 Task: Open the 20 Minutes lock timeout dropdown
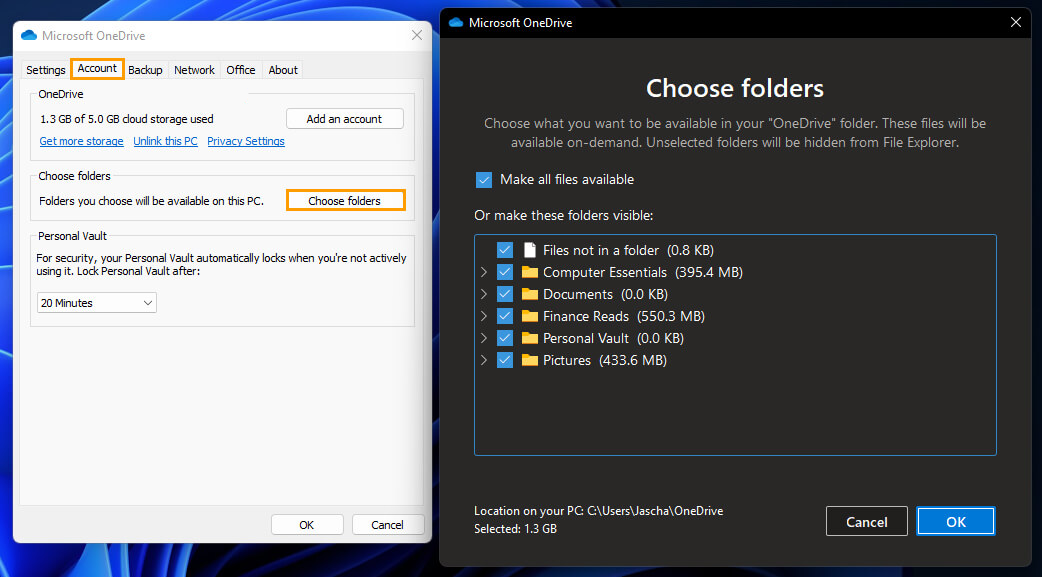(x=96, y=302)
